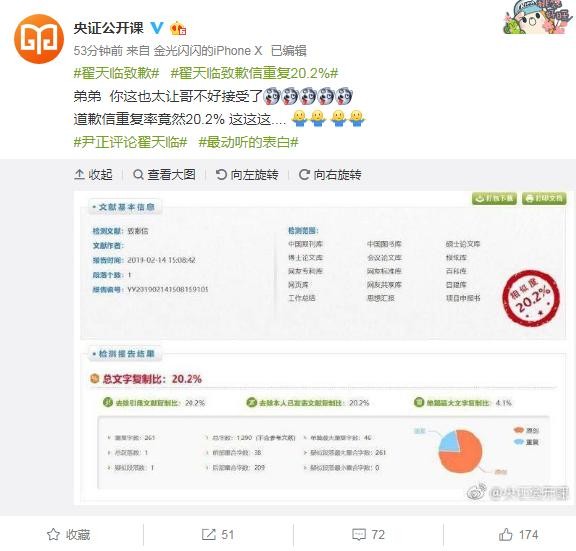Screen dimensions: 576x551
Task: Open the #翟天临致歉信重复20.2%# hashtag
Action: tap(254, 73)
